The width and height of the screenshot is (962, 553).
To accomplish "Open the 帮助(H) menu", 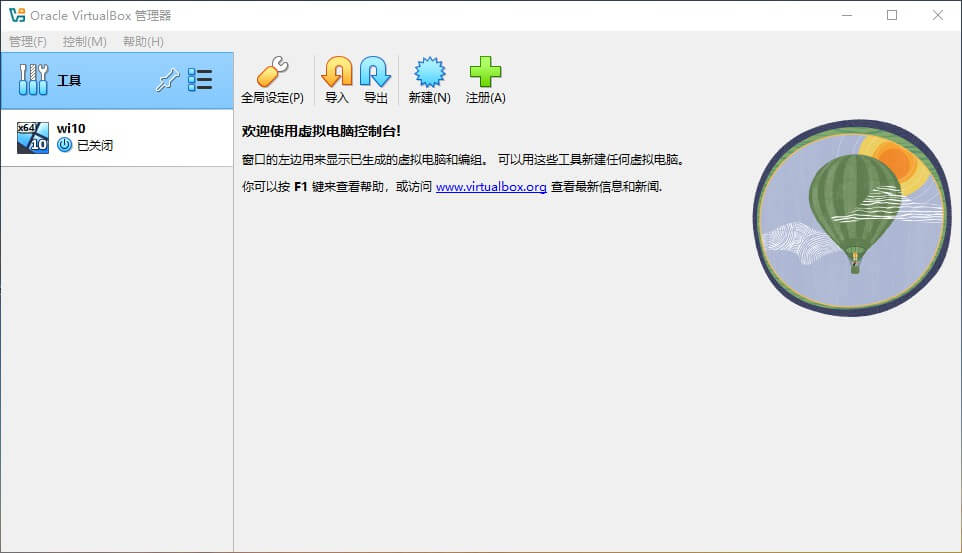I will pos(143,42).
